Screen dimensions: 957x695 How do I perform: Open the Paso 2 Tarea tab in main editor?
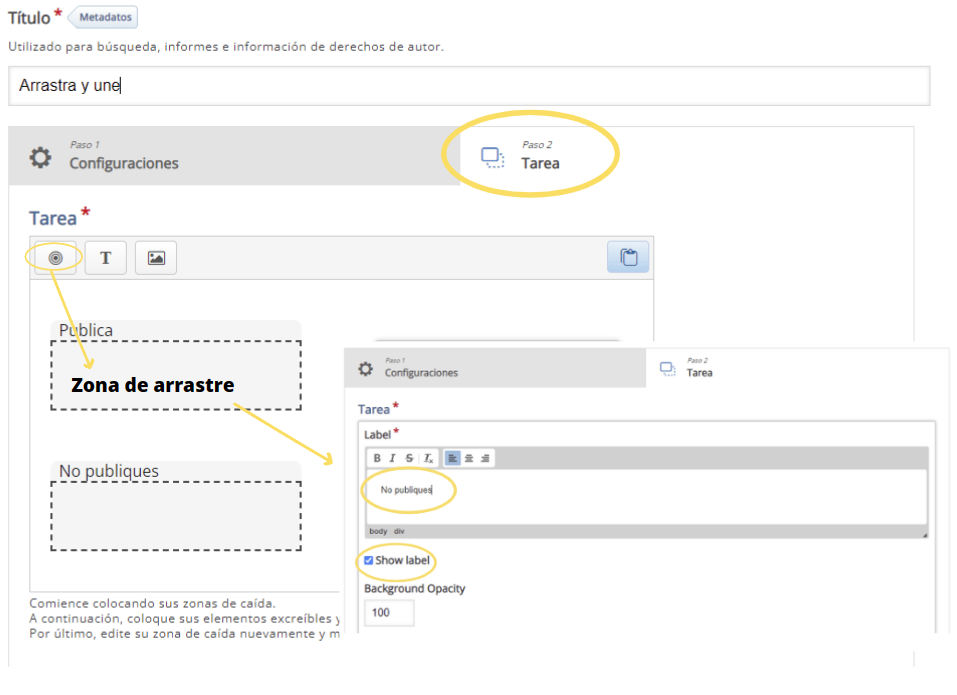point(687,156)
